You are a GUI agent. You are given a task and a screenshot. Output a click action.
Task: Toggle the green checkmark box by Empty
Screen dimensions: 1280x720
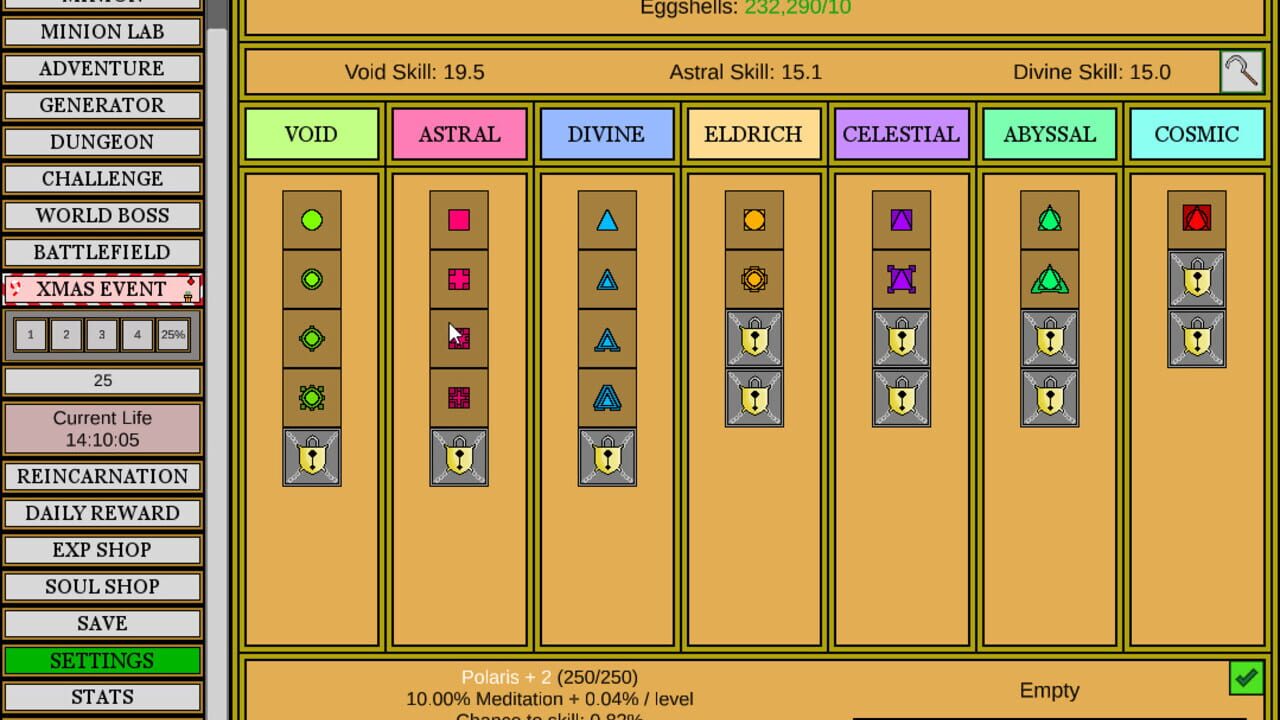[x=1246, y=678]
